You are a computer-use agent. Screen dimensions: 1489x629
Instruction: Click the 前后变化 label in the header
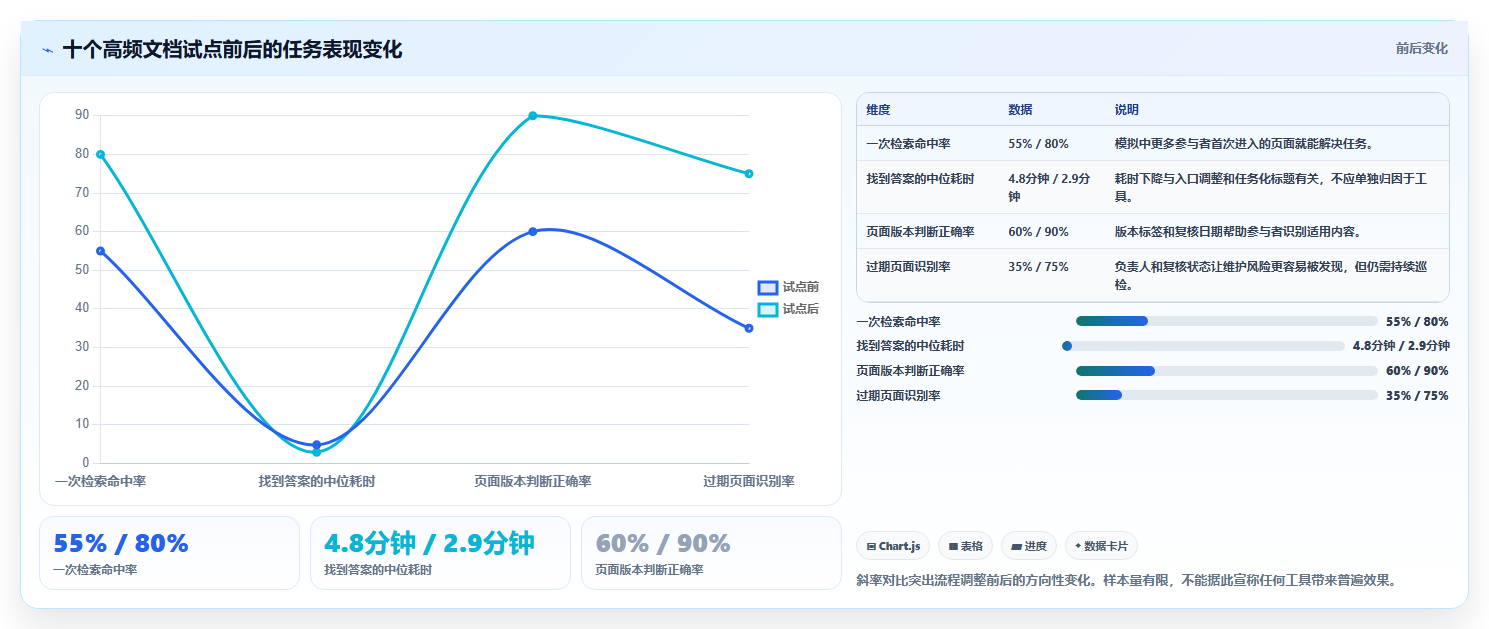point(1421,49)
